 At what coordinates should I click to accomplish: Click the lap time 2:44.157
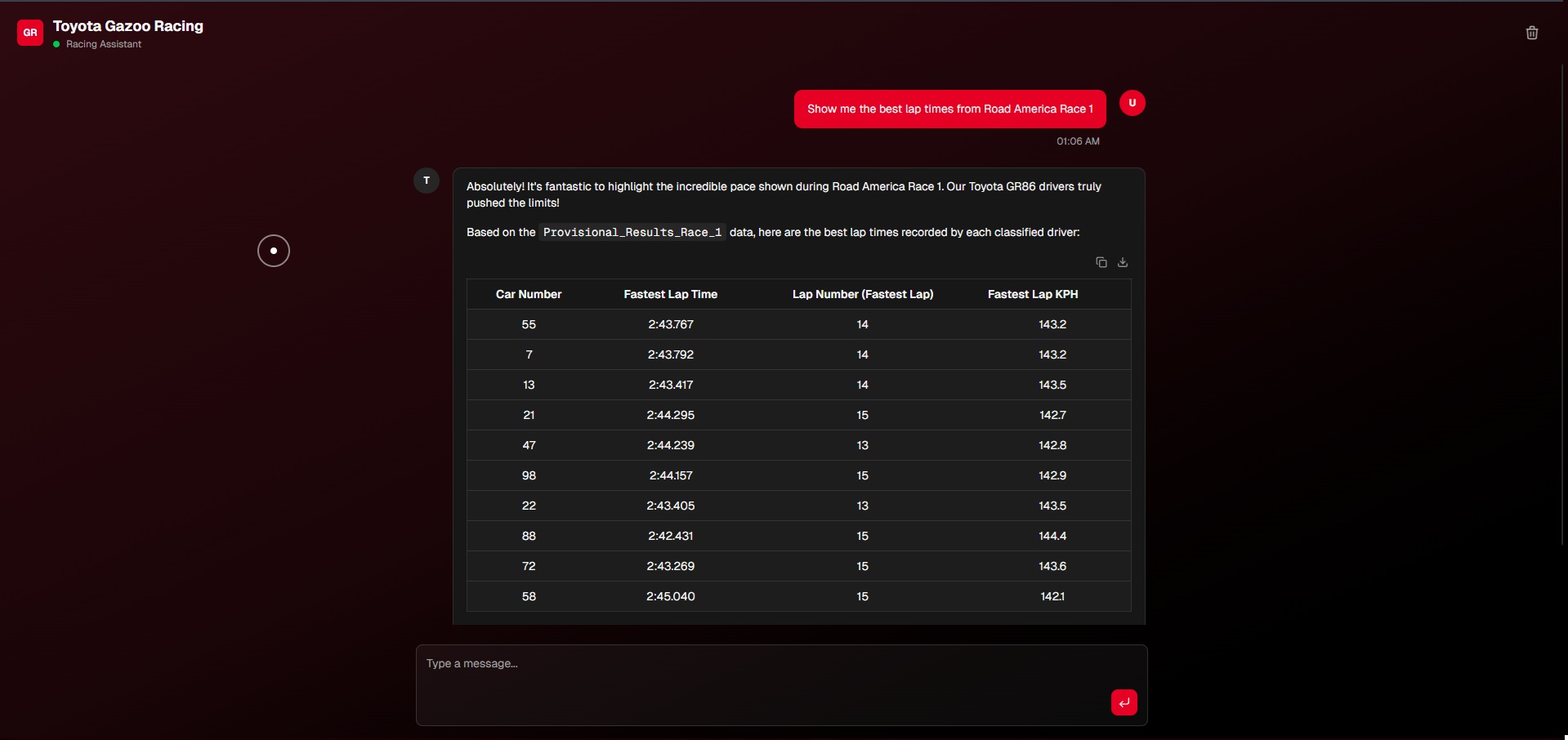[671, 475]
